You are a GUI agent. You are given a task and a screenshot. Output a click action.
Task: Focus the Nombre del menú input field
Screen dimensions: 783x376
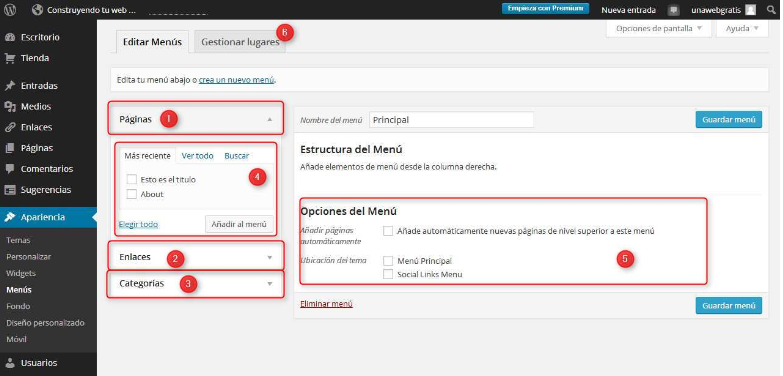click(451, 120)
